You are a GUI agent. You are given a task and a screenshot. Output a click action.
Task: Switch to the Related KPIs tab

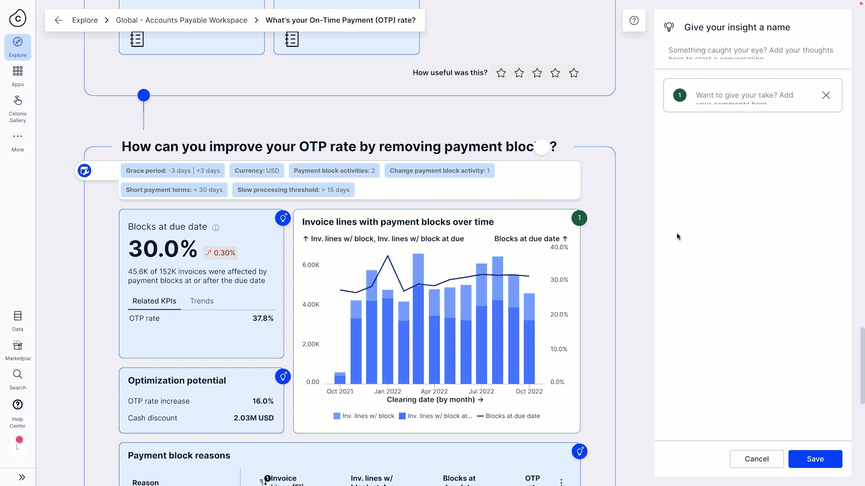pyautogui.click(x=154, y=301)
